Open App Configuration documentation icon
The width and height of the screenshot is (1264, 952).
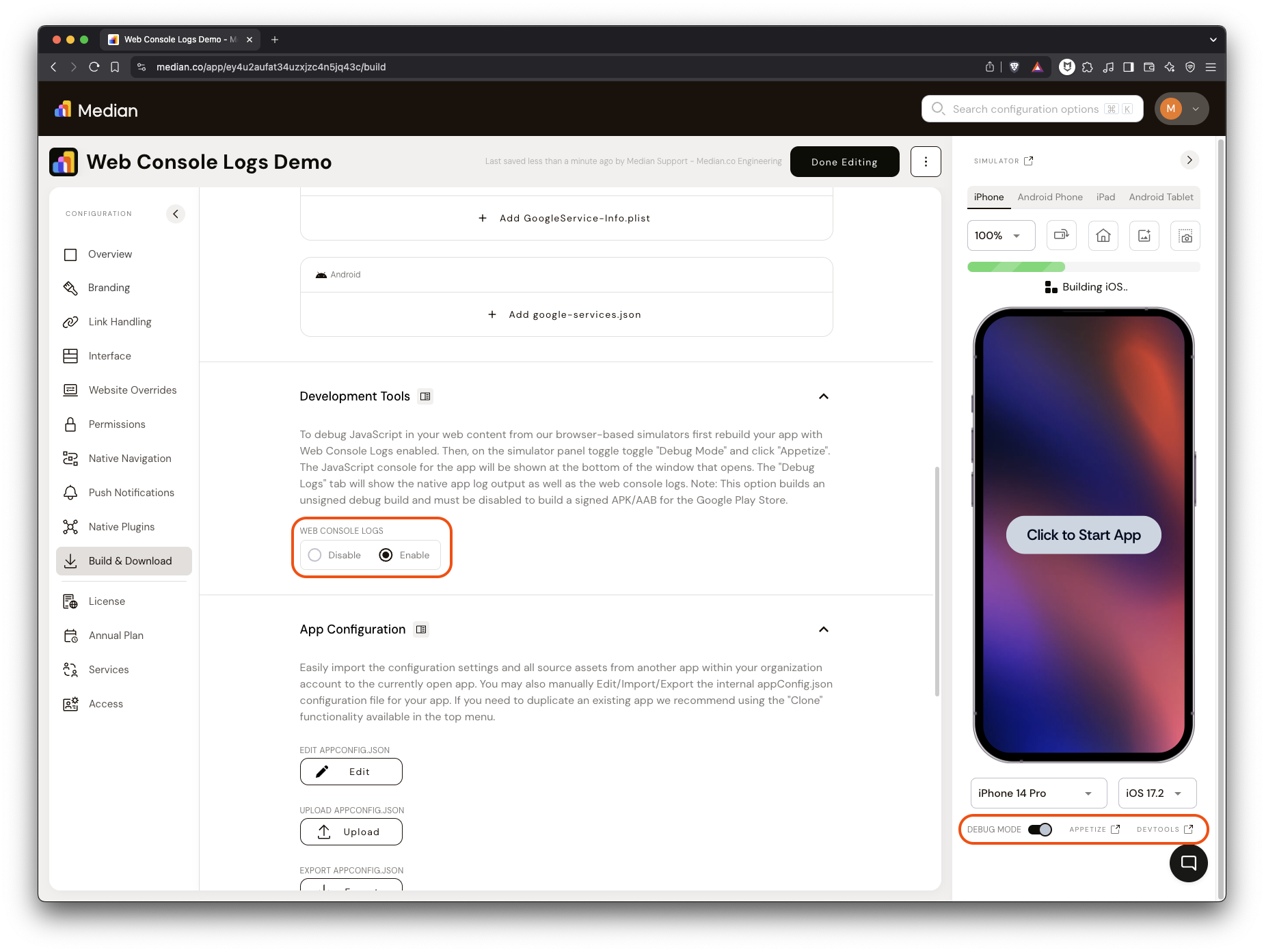[421, 629]
